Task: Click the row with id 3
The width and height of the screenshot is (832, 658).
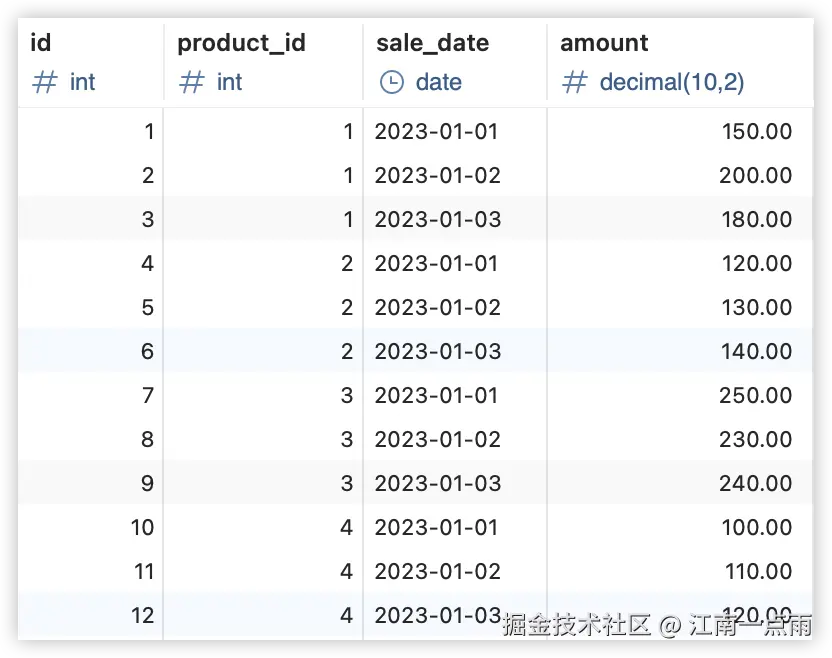Action: [415, 219]
